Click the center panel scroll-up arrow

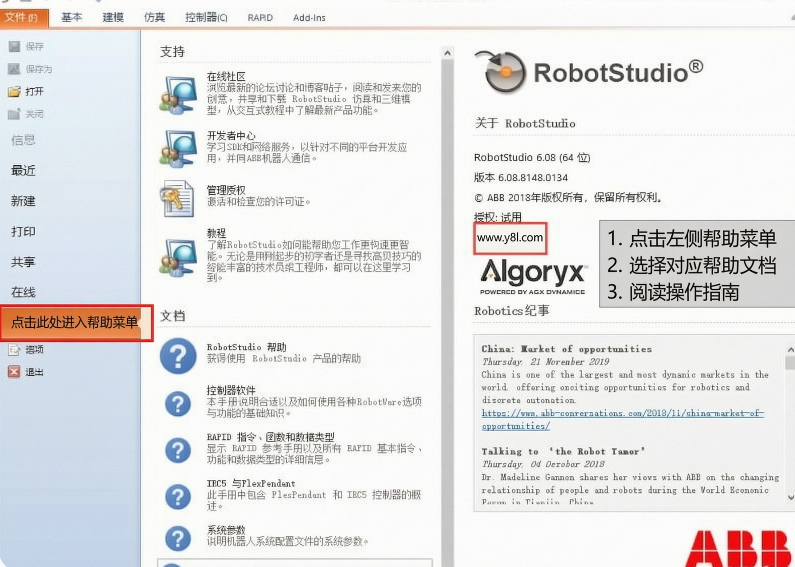[x=447, y=53]
